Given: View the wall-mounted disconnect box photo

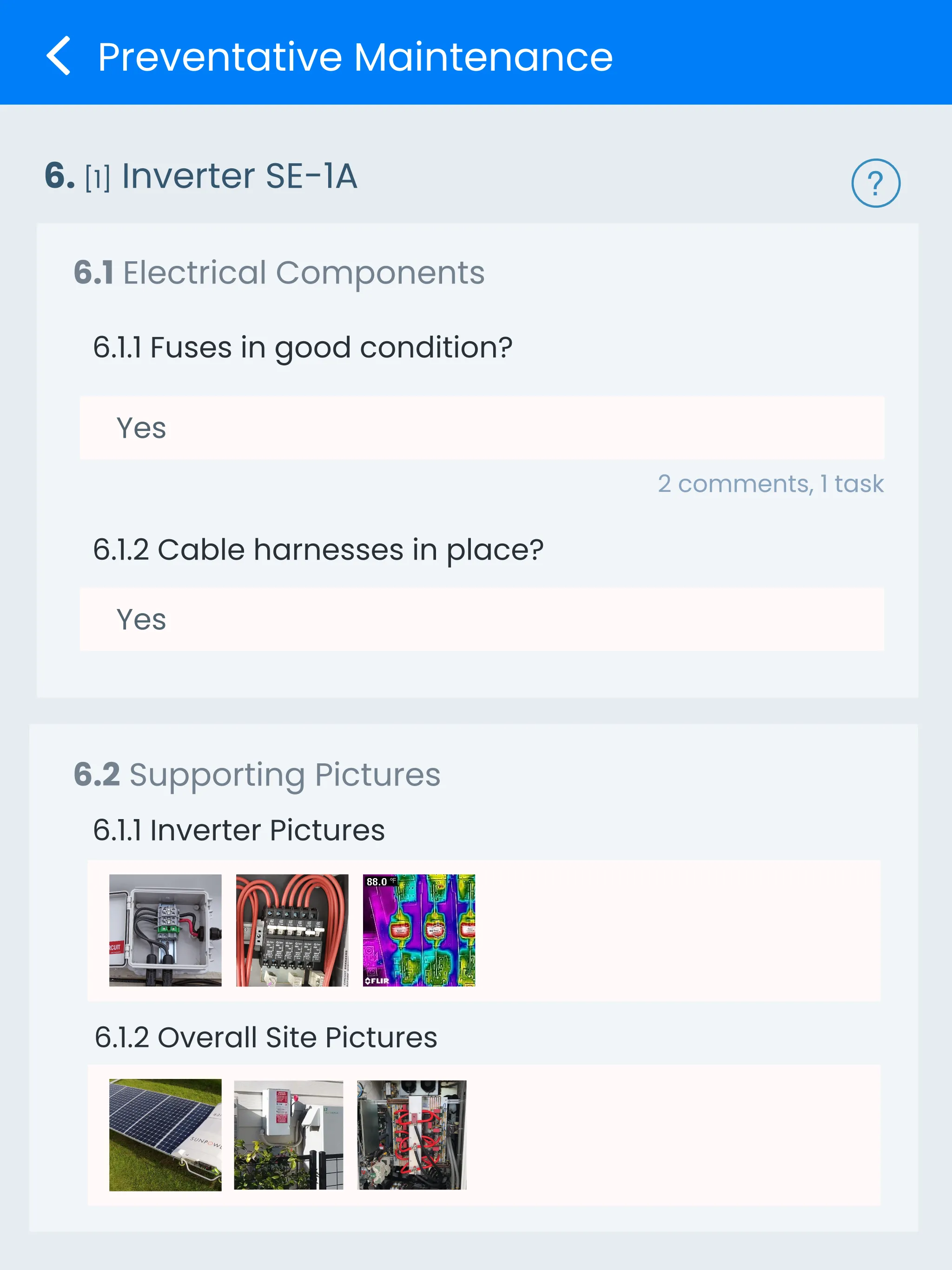Looking at the screenshot, I should click(x=288, y=1135).
